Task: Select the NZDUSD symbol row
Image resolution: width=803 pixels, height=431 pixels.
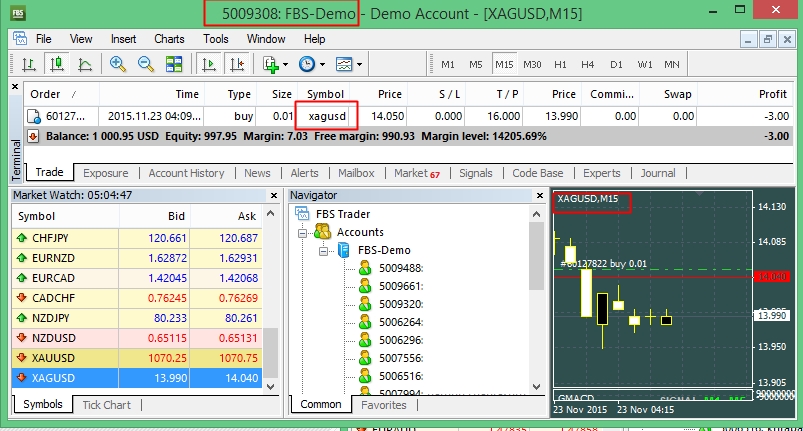Action: 137,338
